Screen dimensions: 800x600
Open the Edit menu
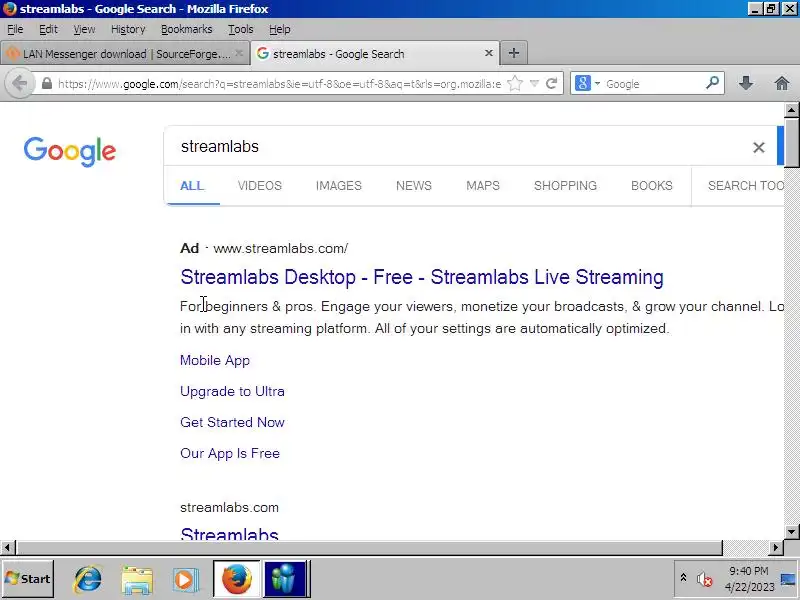[x=48, y=29]
